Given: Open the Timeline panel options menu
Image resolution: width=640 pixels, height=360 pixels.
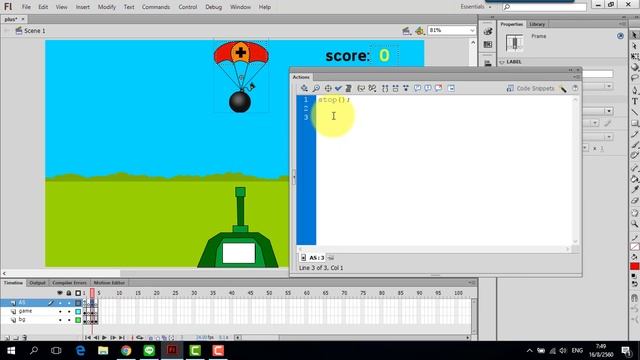Looking at the screenshot, I should click(472, 282).
